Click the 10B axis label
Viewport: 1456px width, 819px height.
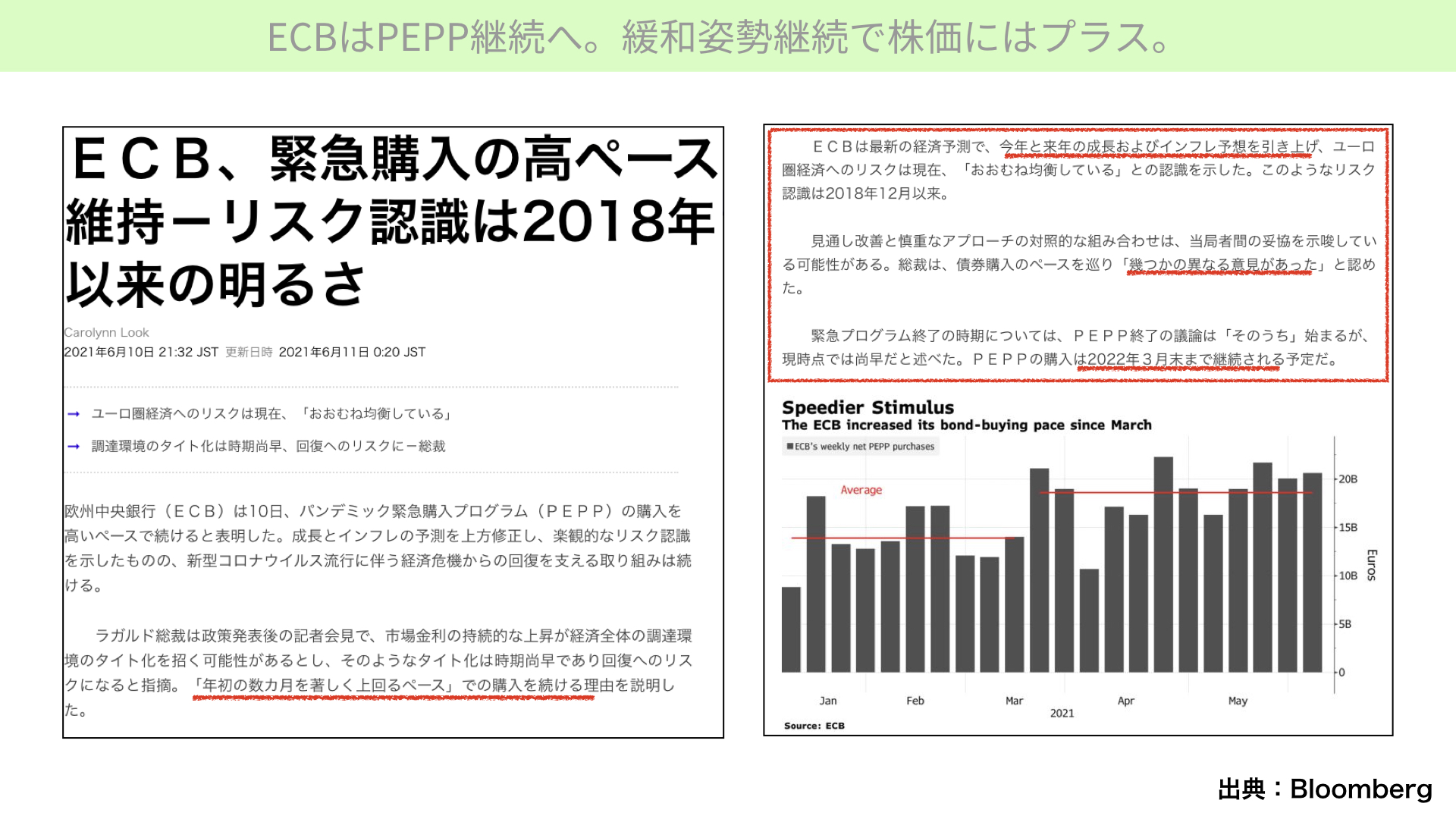[1348, 576]
